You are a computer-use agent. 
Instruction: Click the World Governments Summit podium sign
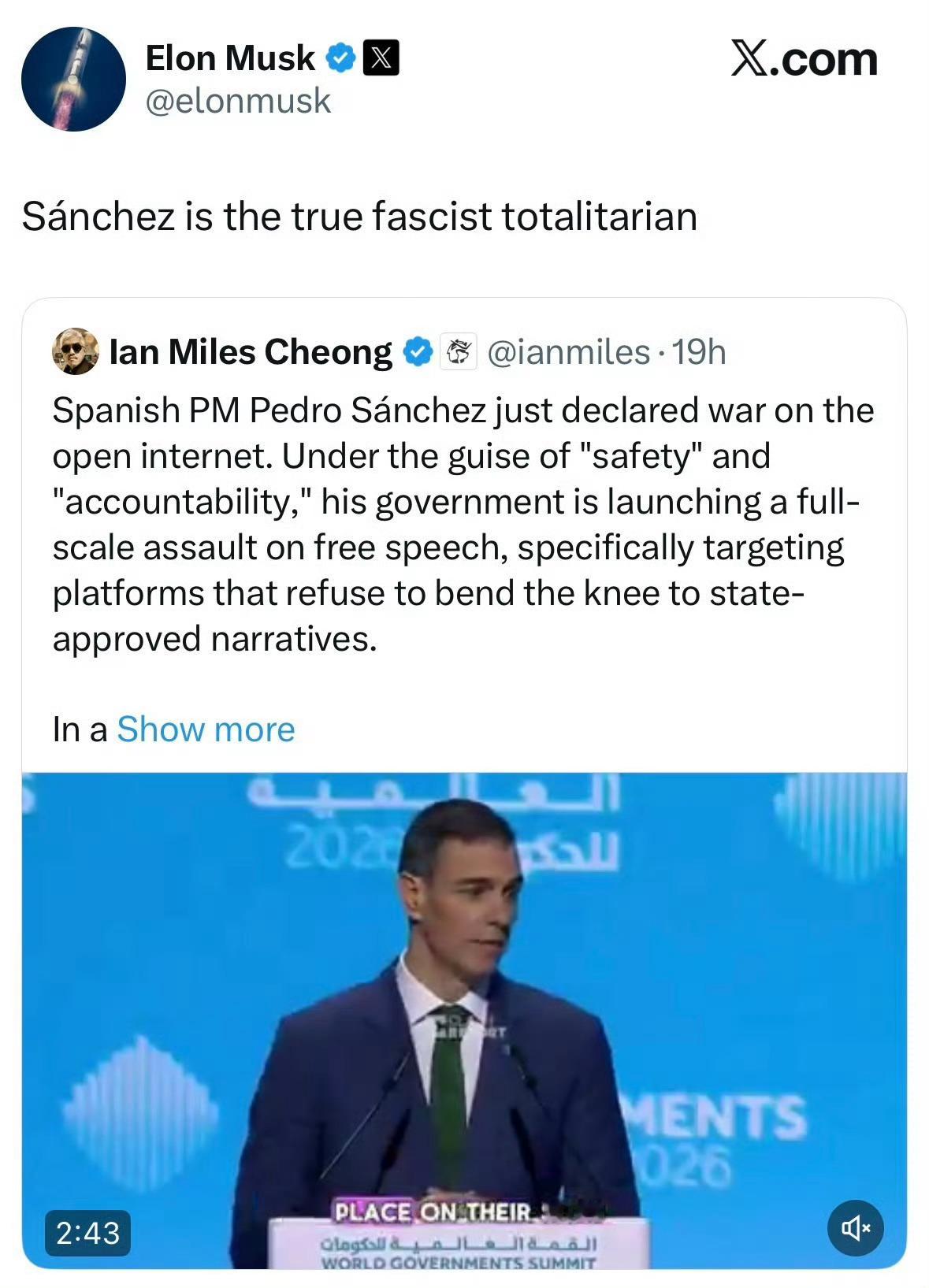[x=458, y=1252]
